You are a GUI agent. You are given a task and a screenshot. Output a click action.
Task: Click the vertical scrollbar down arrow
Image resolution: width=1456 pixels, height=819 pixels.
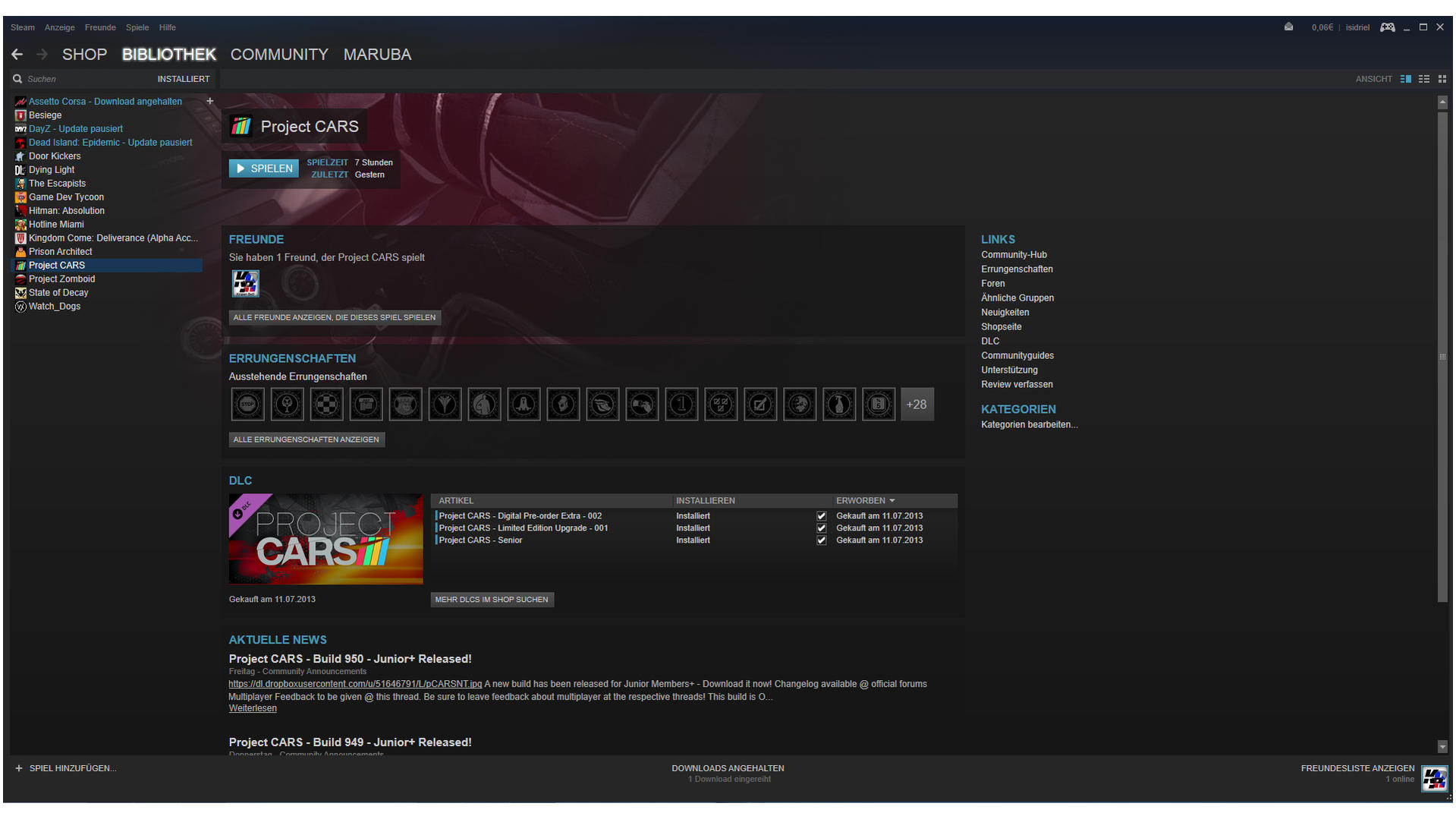tap(1442, 747)
